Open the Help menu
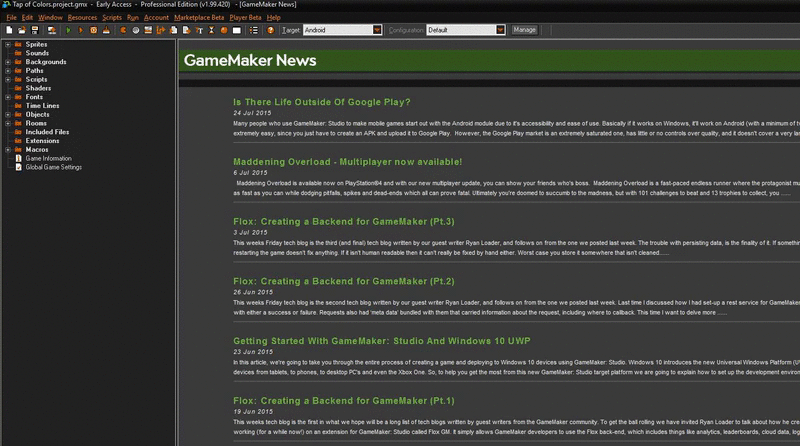Screen dimensions: 800x446 (x=273, y=17)
